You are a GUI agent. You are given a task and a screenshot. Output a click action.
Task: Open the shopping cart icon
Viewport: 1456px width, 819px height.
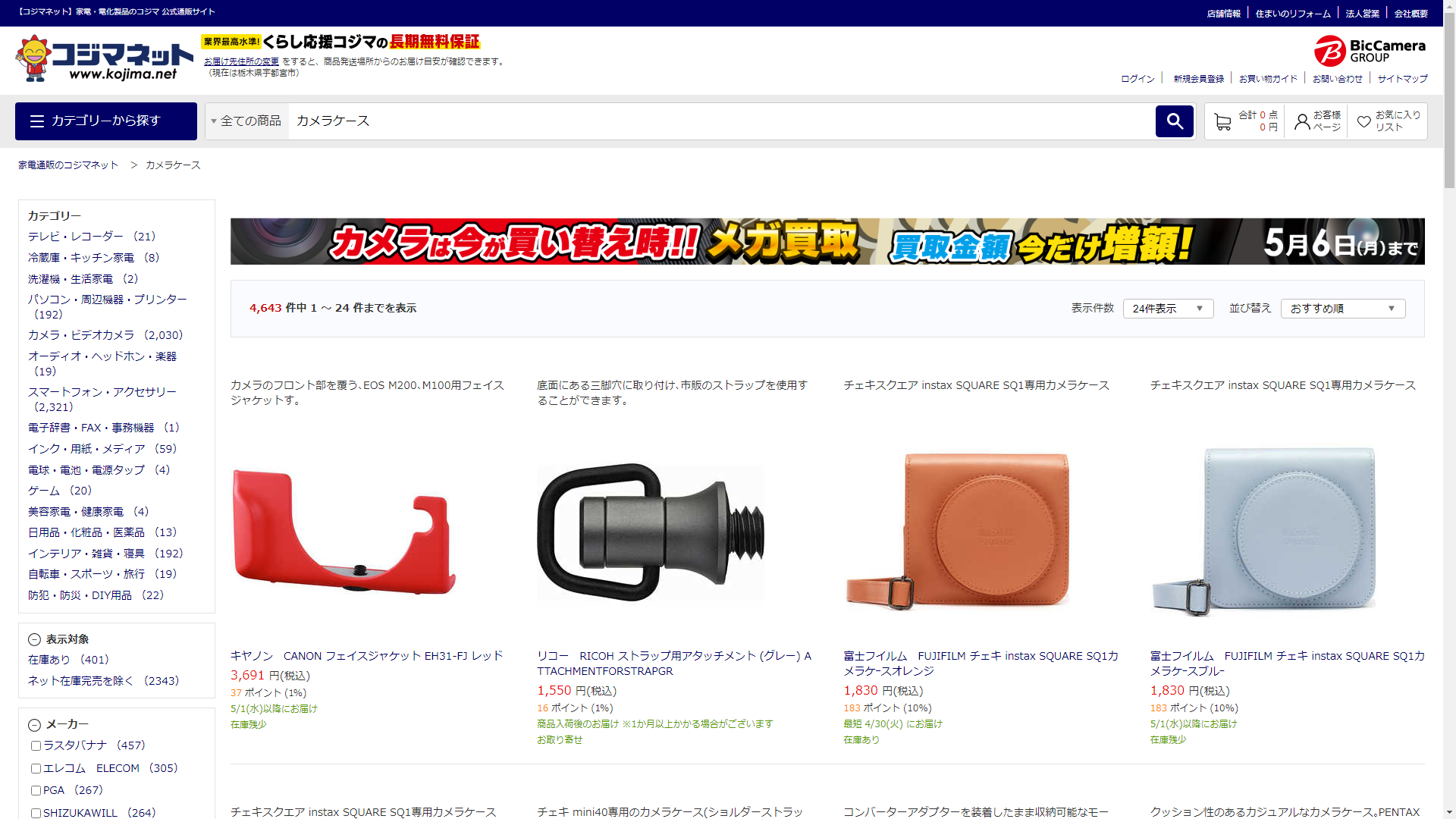coord(1222,121)
